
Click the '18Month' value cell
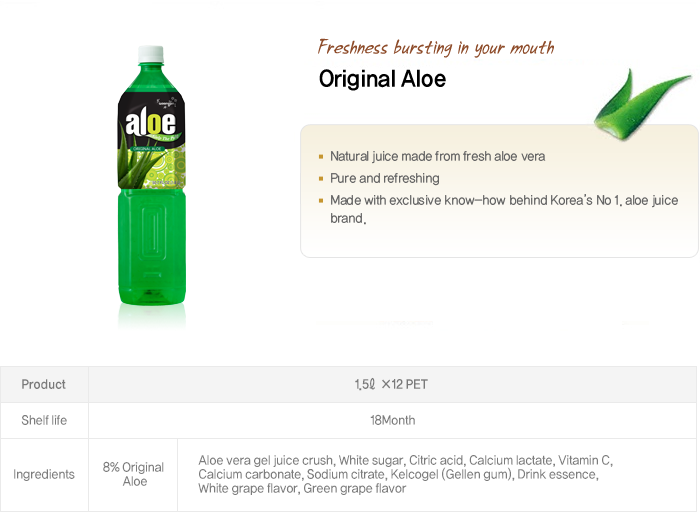[x=392, y=420]
